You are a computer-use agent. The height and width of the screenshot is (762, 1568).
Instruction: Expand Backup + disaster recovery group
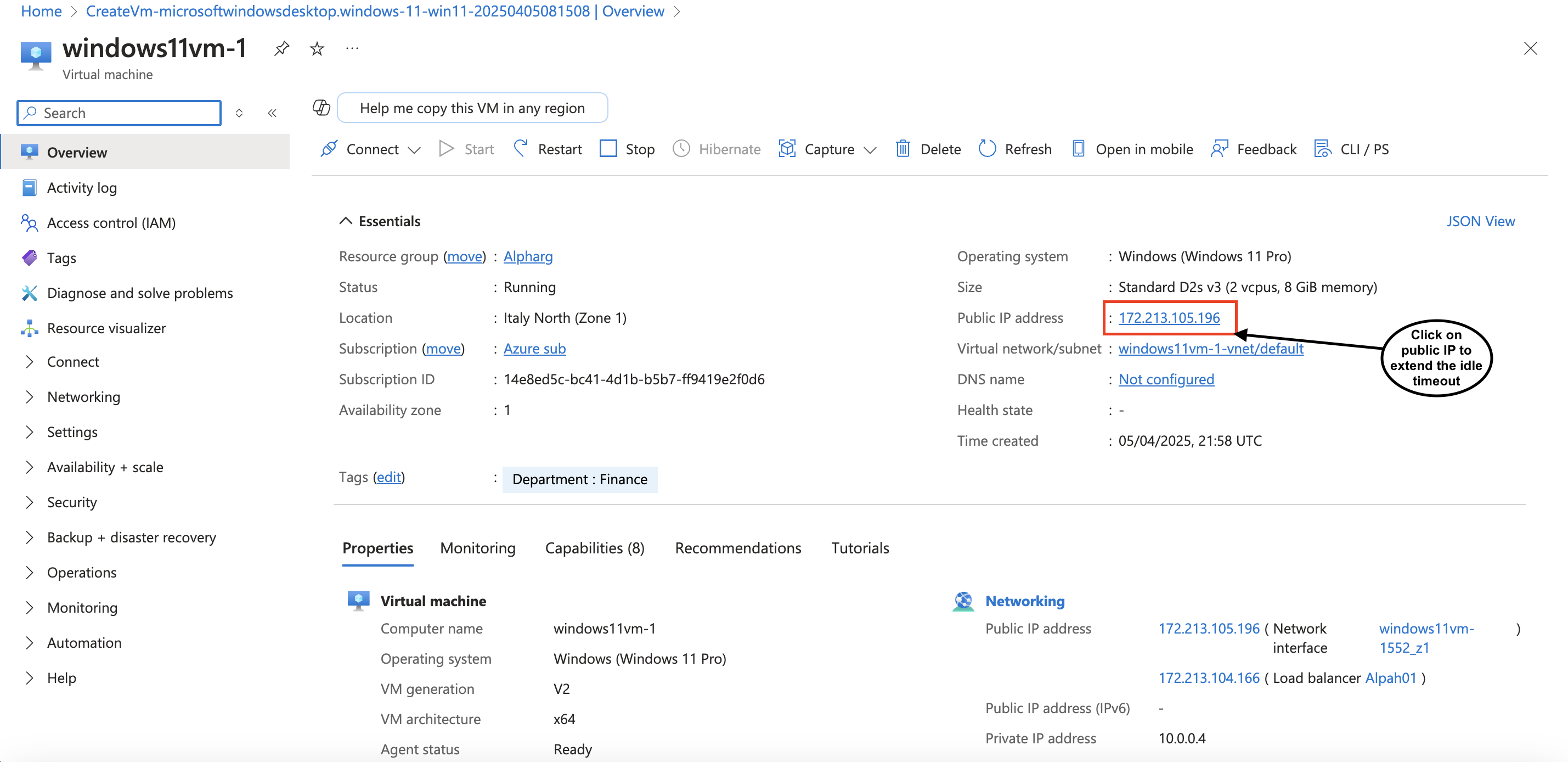(29, 537)
